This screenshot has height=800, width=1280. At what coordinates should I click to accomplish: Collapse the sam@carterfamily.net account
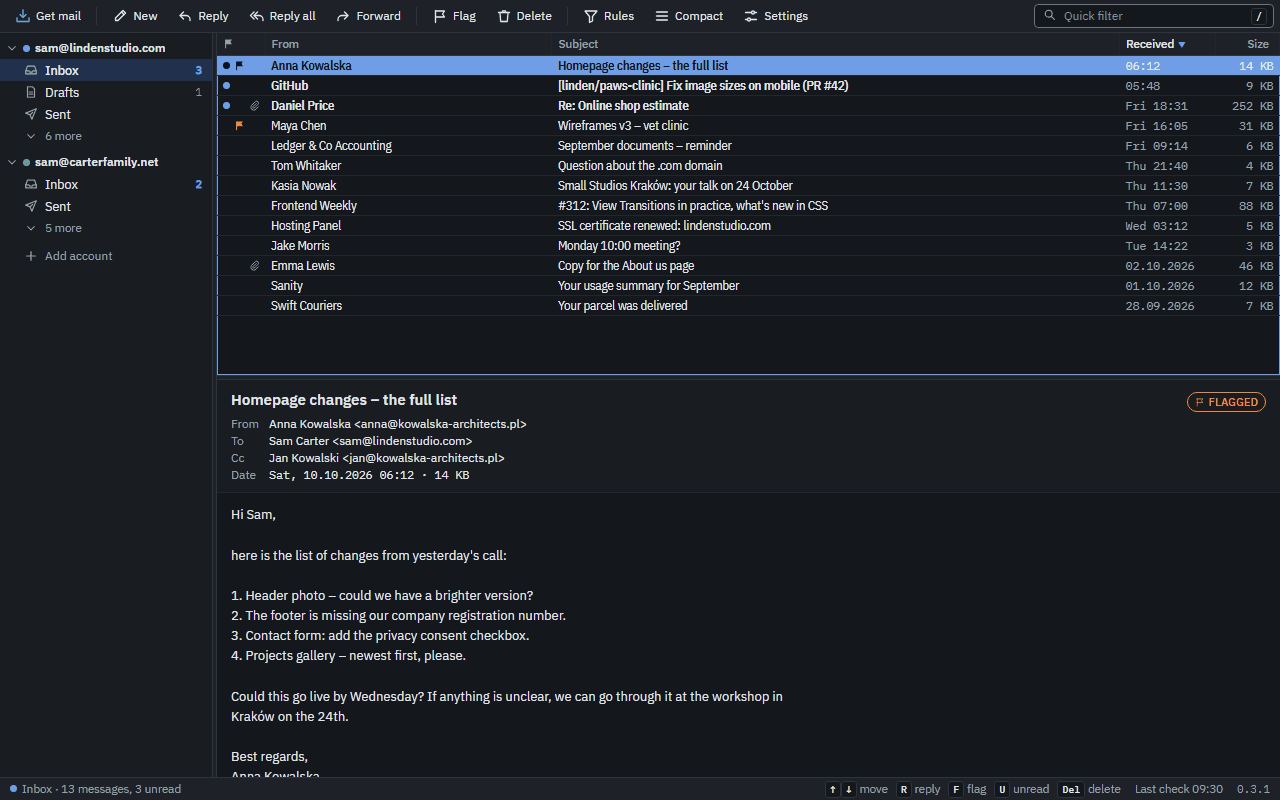click(x=12, y=162)
